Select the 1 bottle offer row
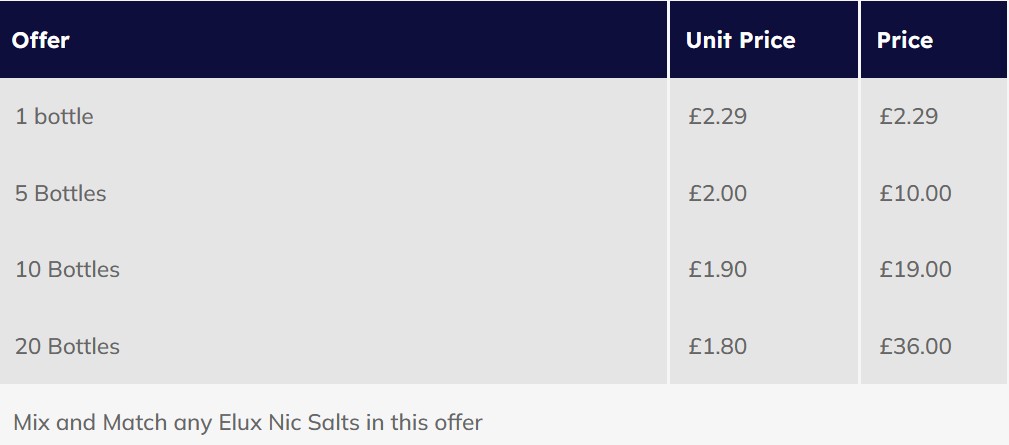This screenshot has height=445, width=1009. point(503,116)
